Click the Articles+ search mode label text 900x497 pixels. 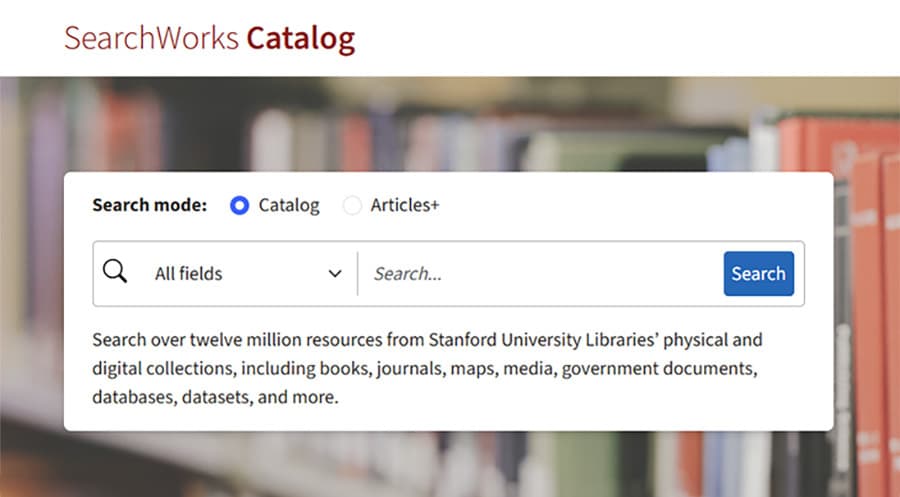[405, 205]
